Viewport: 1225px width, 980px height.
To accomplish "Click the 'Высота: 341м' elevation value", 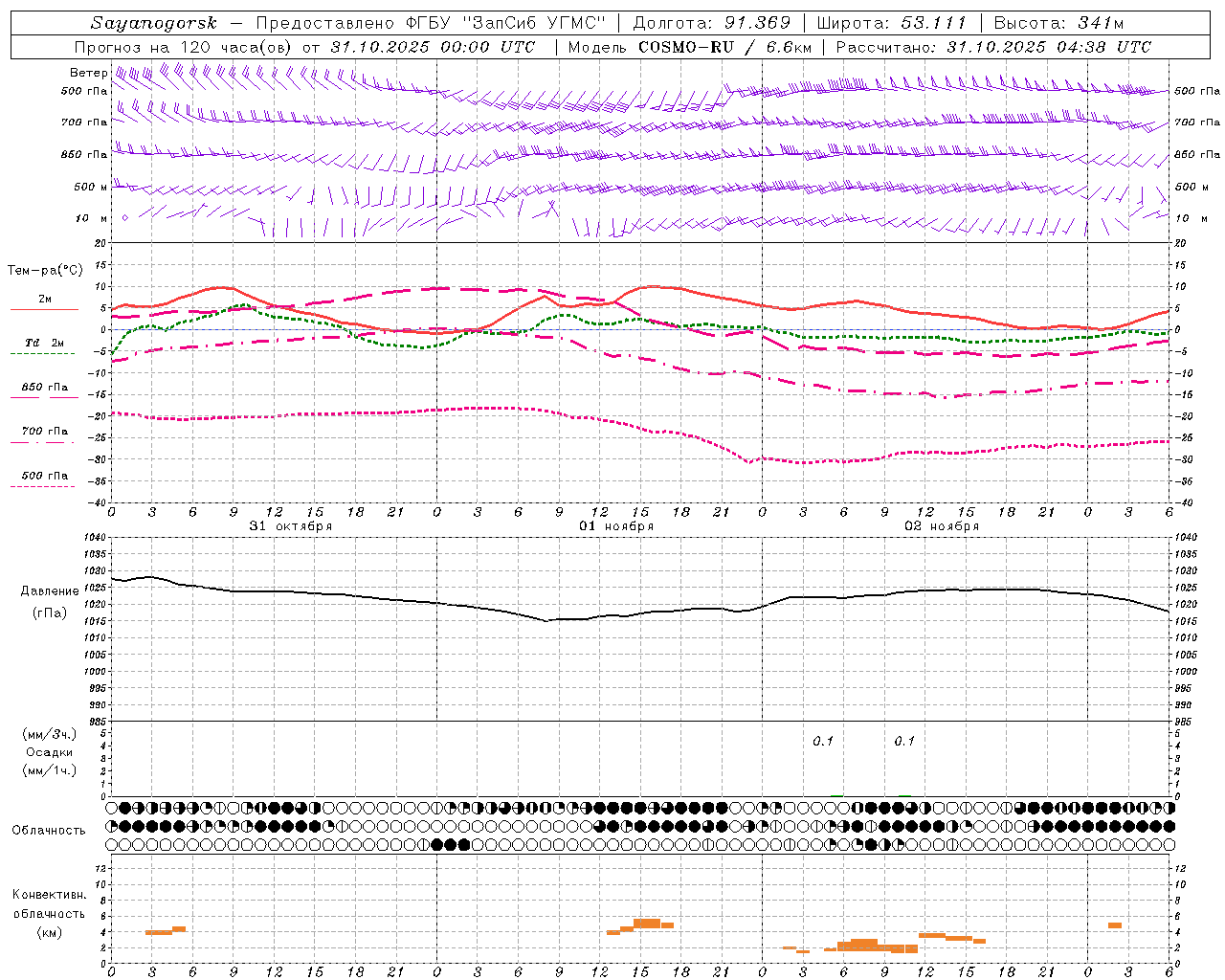I will (1059, 23).
